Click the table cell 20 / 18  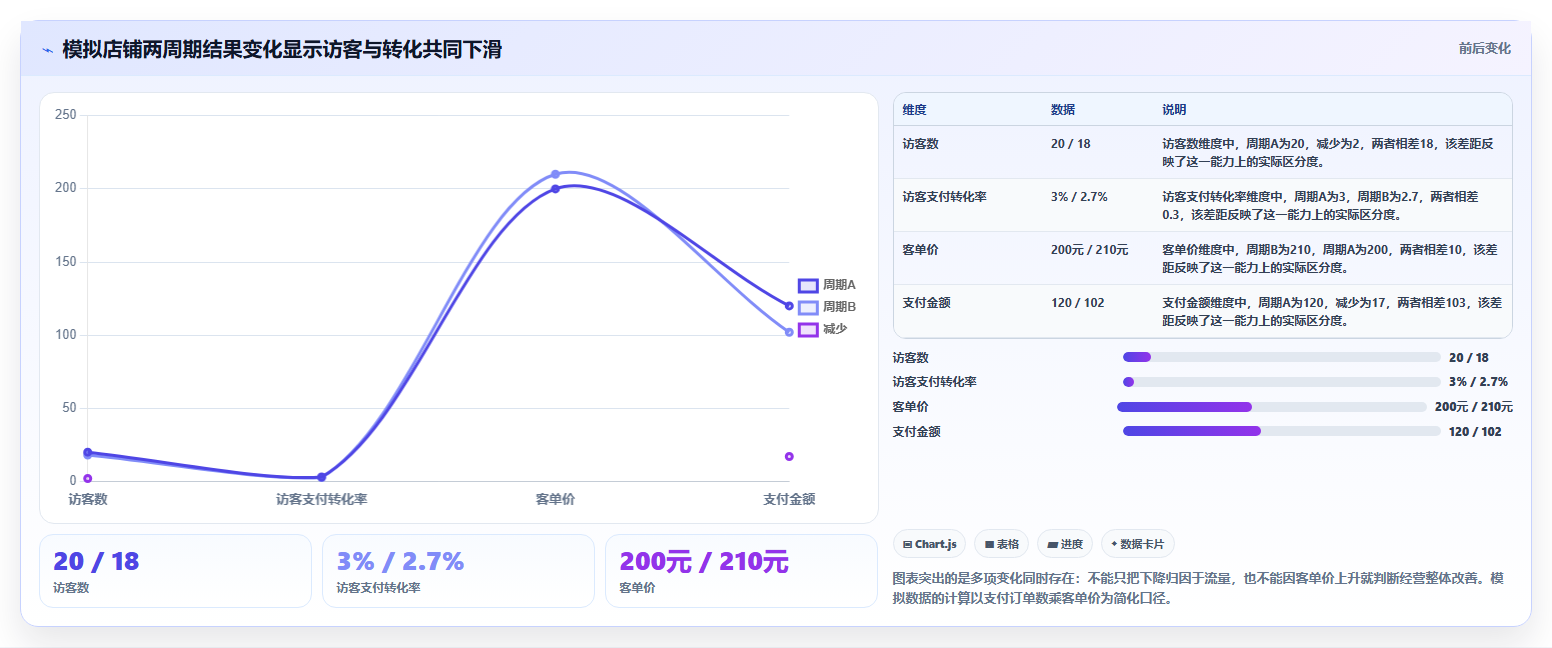(1071, 144)
